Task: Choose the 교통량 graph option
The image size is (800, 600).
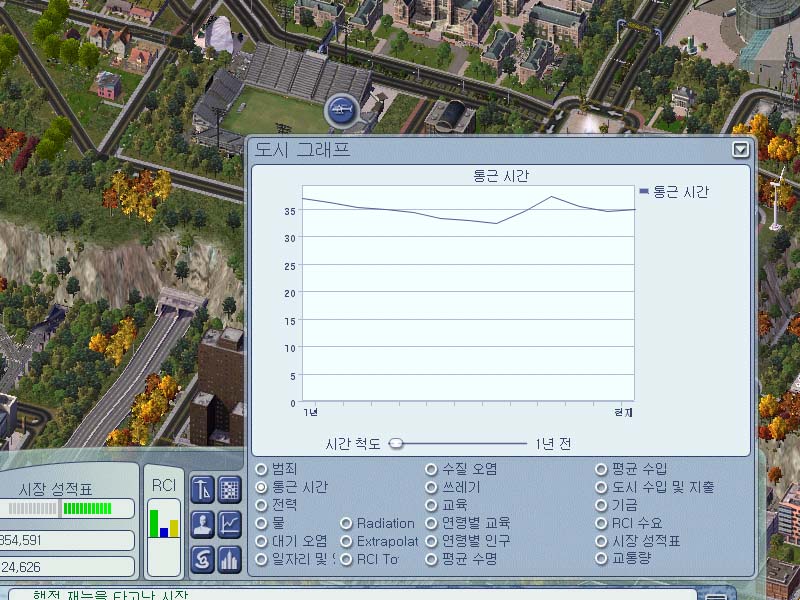Action: (602, 559)
